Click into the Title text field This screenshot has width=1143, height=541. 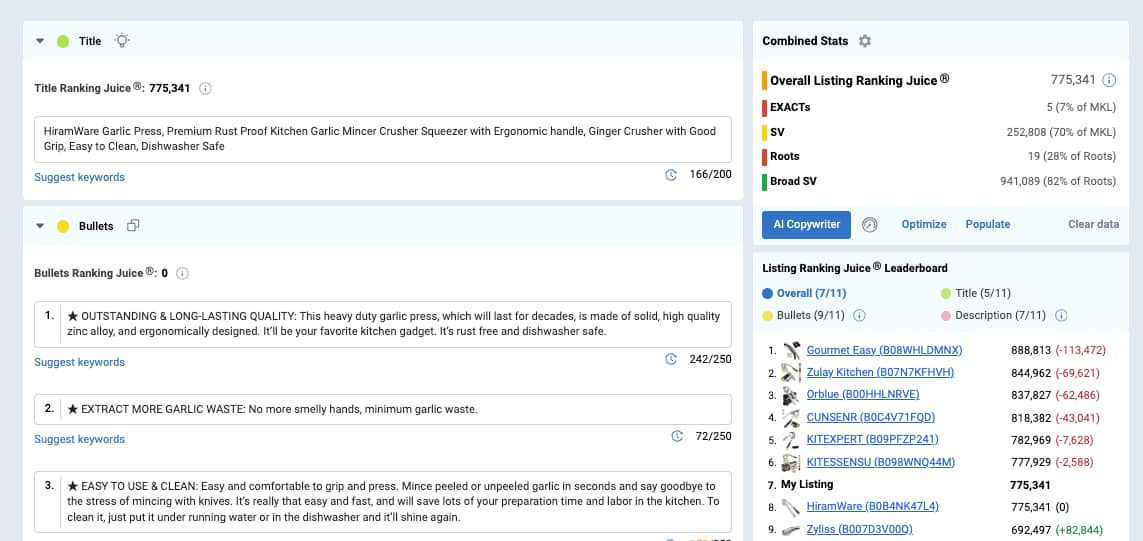coord(383,139)
